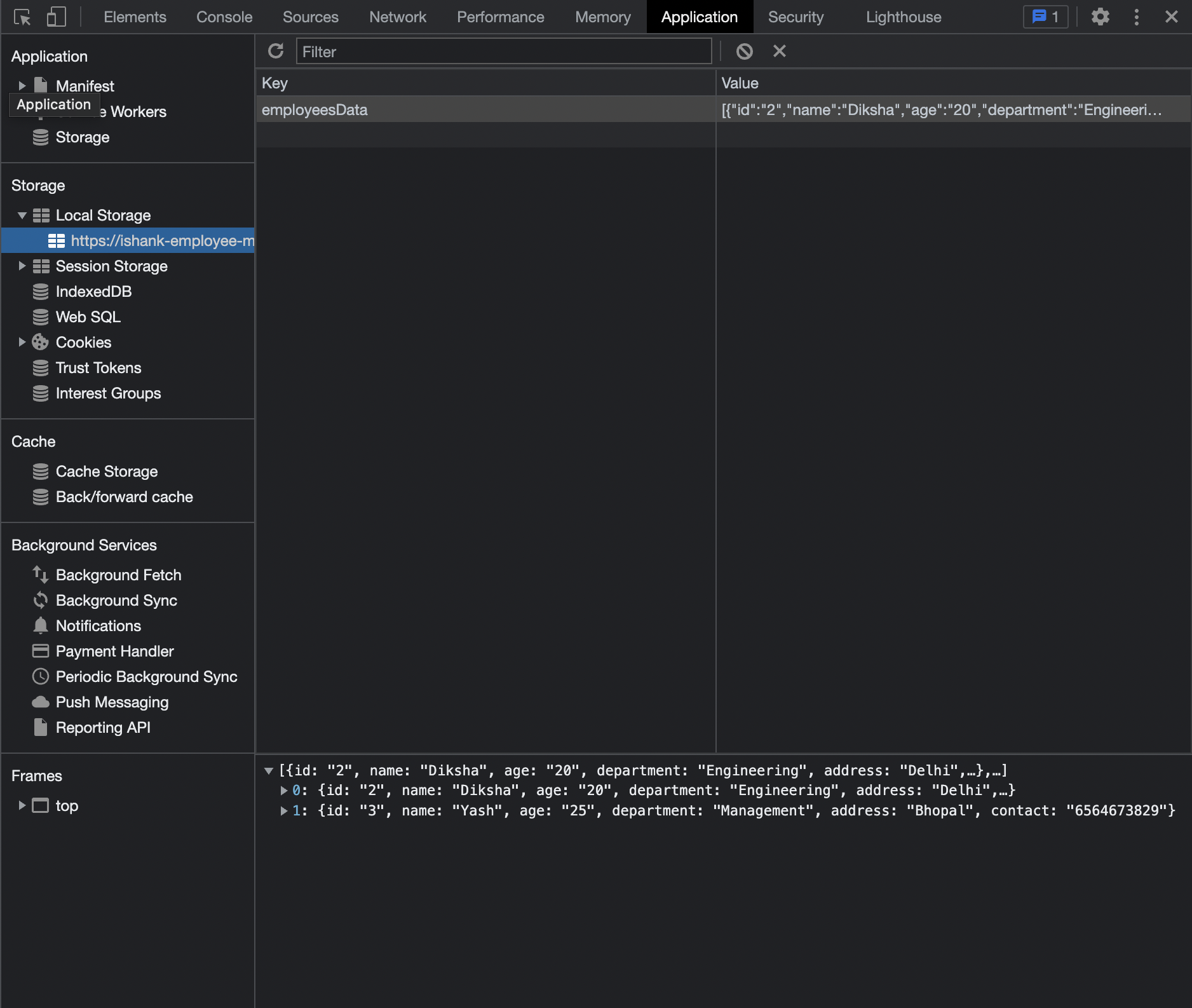Switch to the Security tab

pyautogui.click(x=796, y=17)
